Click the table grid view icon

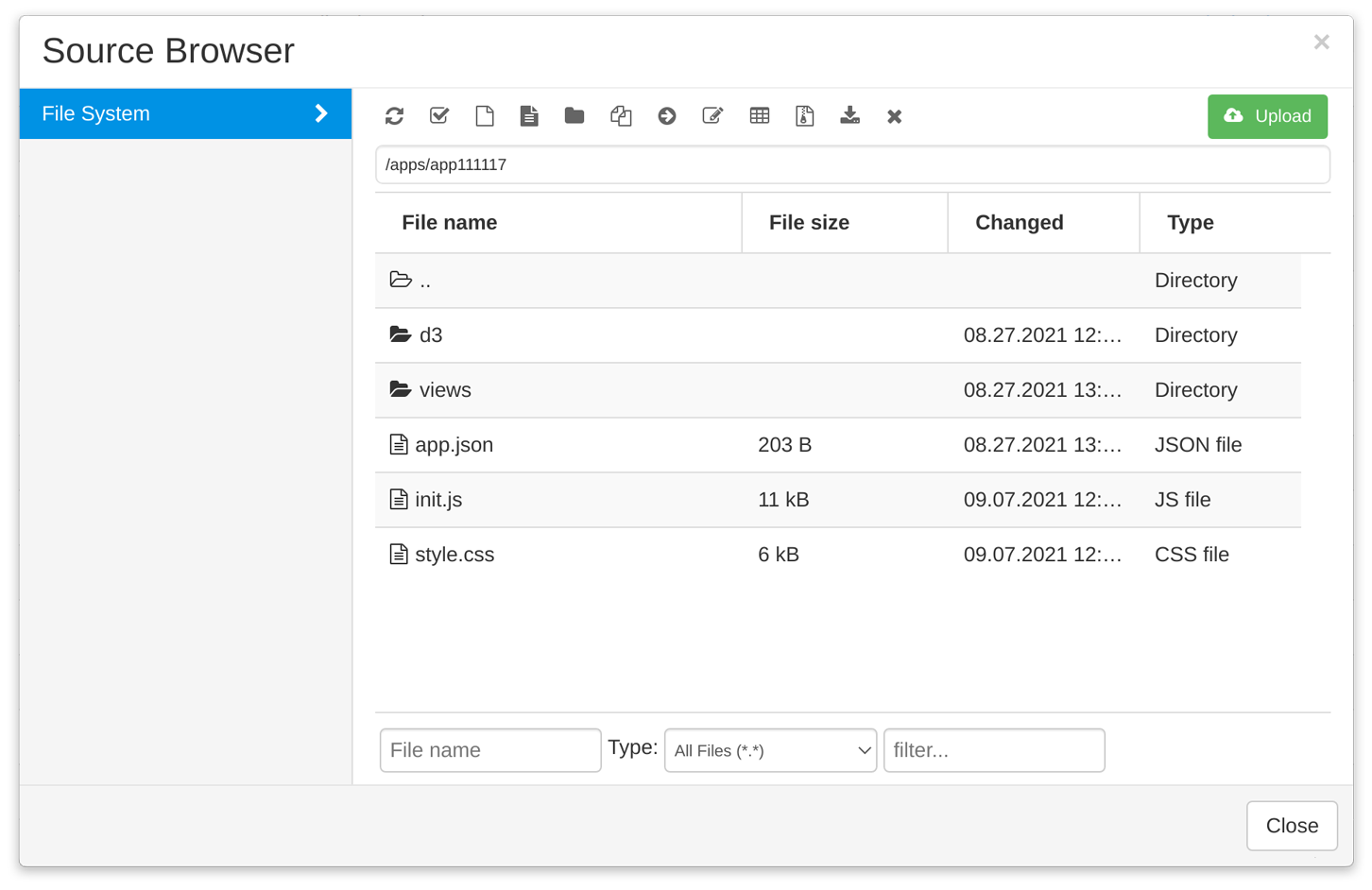click(759, 116)
